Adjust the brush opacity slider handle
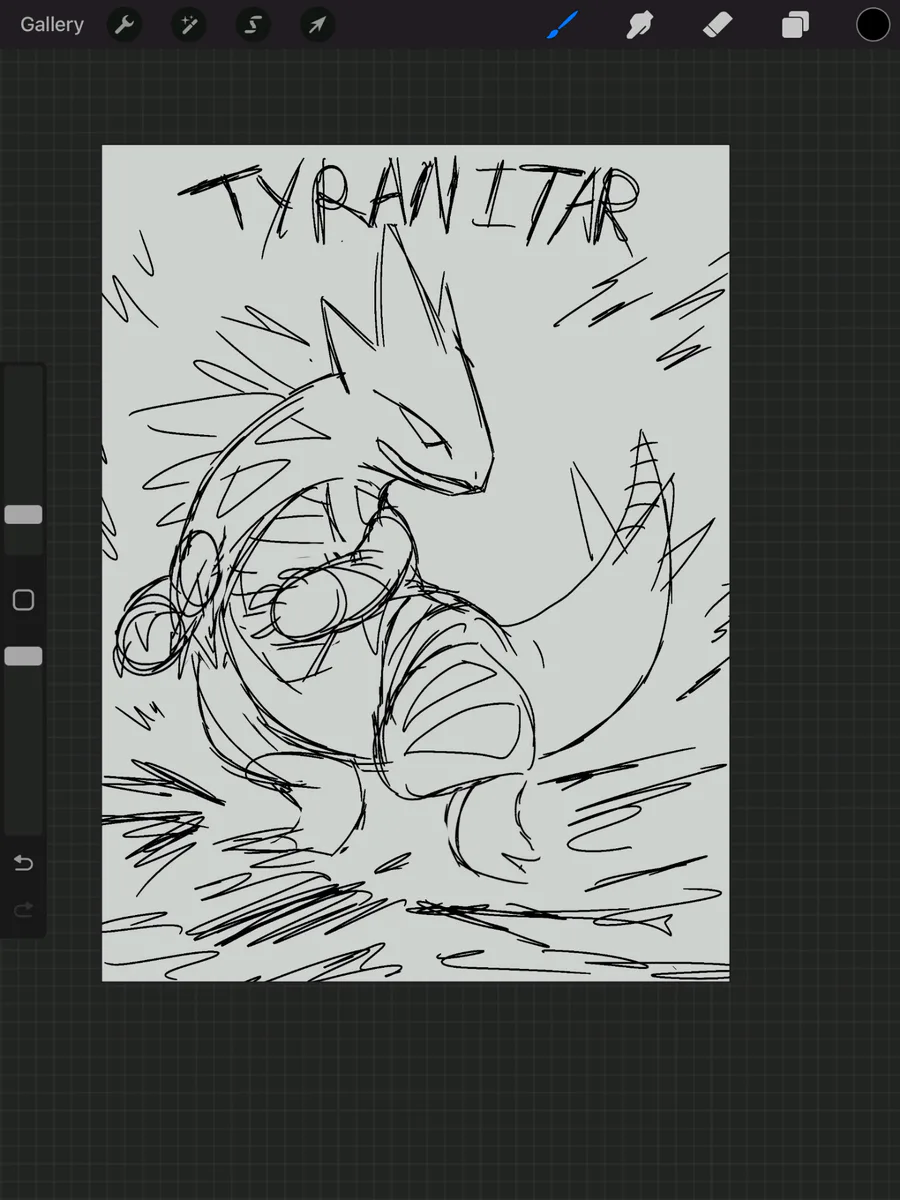This screenshot has width=900, height=1200. pyautogui.click(x=23, y=656)
